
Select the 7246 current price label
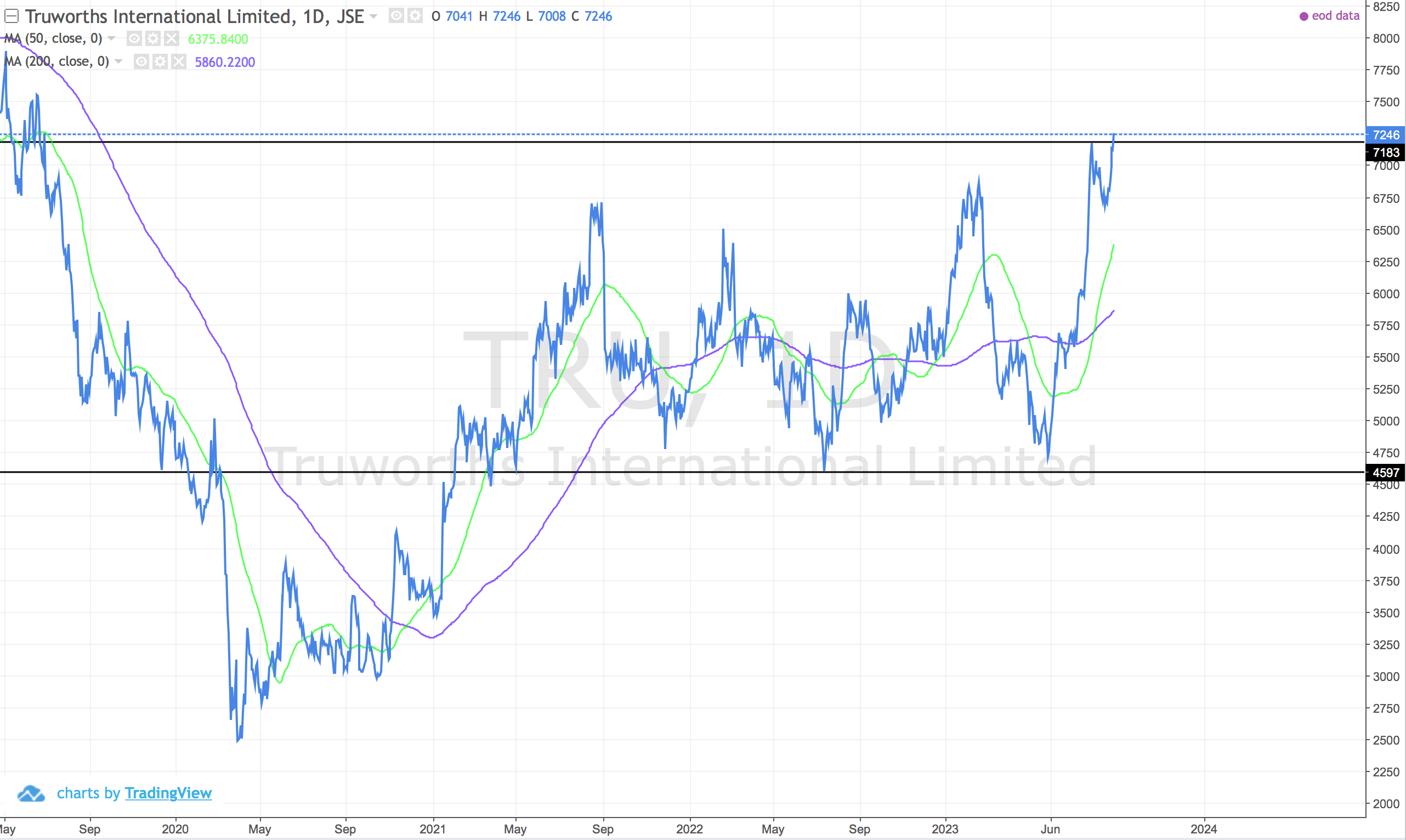(x=1386, y=135)
